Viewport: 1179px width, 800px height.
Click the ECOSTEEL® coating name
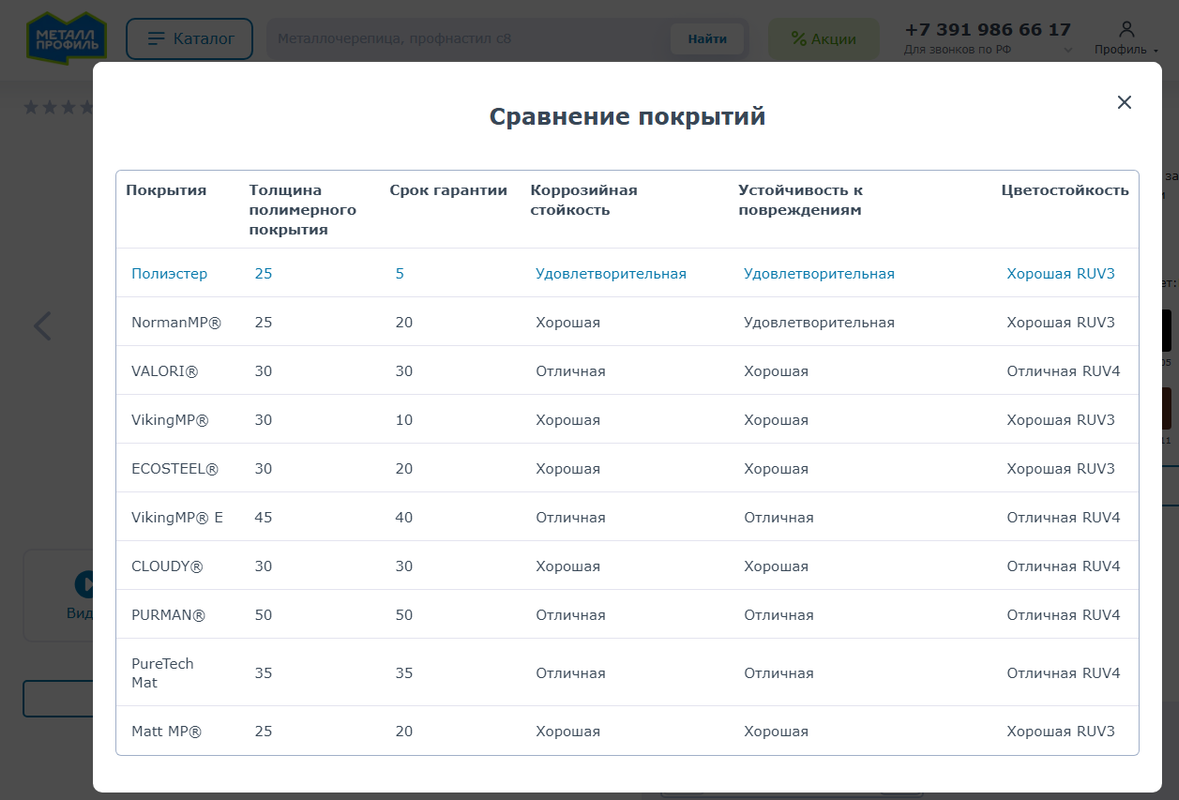tap(174, 469)
